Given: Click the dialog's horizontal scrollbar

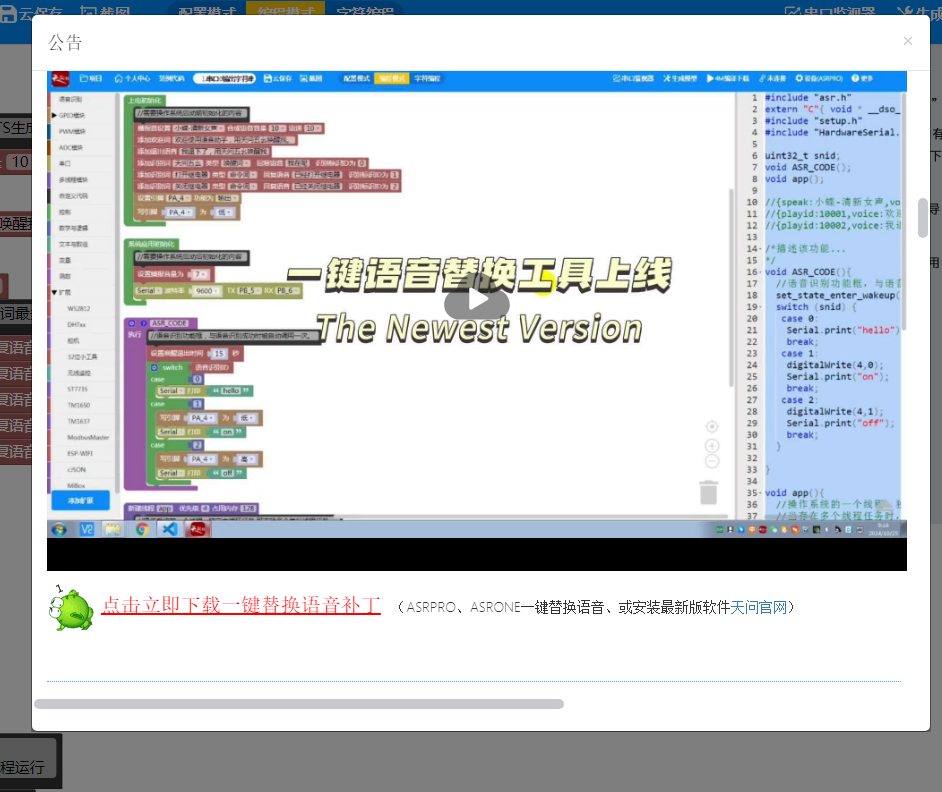Looking at the screenshot, I should click(x=298, y=704).
